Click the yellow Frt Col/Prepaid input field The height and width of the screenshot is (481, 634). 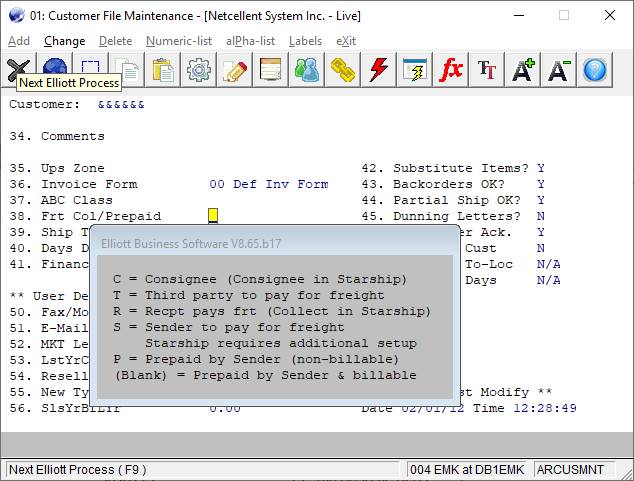click(213, 216)
